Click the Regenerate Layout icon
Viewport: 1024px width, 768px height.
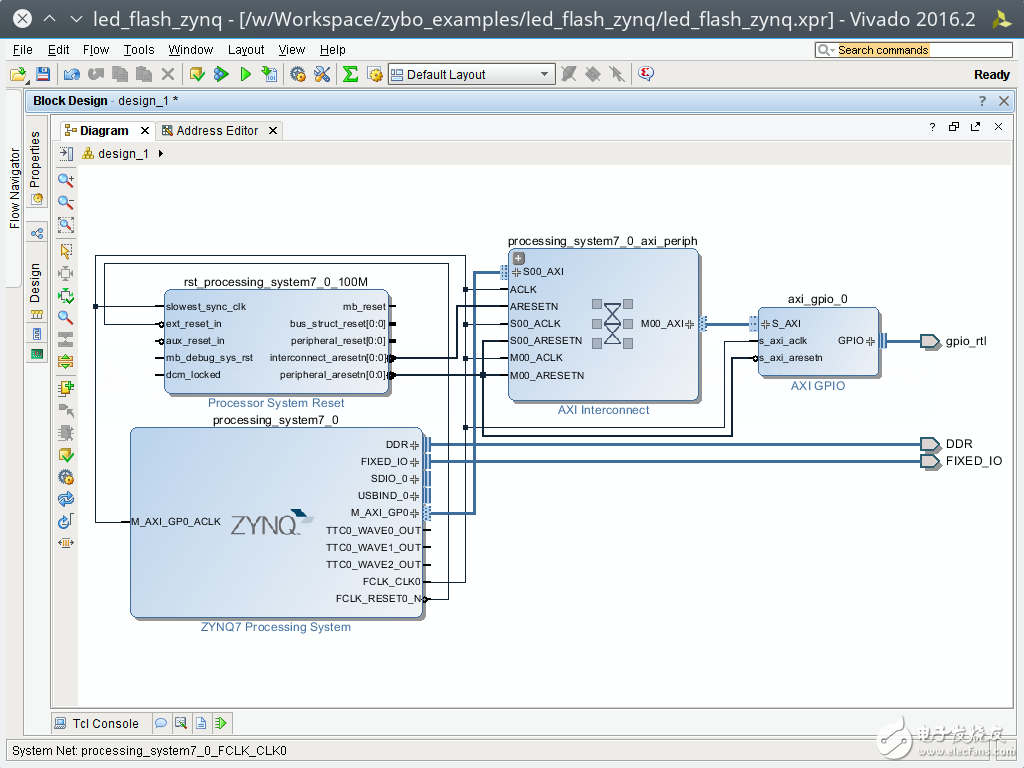click(x=66, y=498)
